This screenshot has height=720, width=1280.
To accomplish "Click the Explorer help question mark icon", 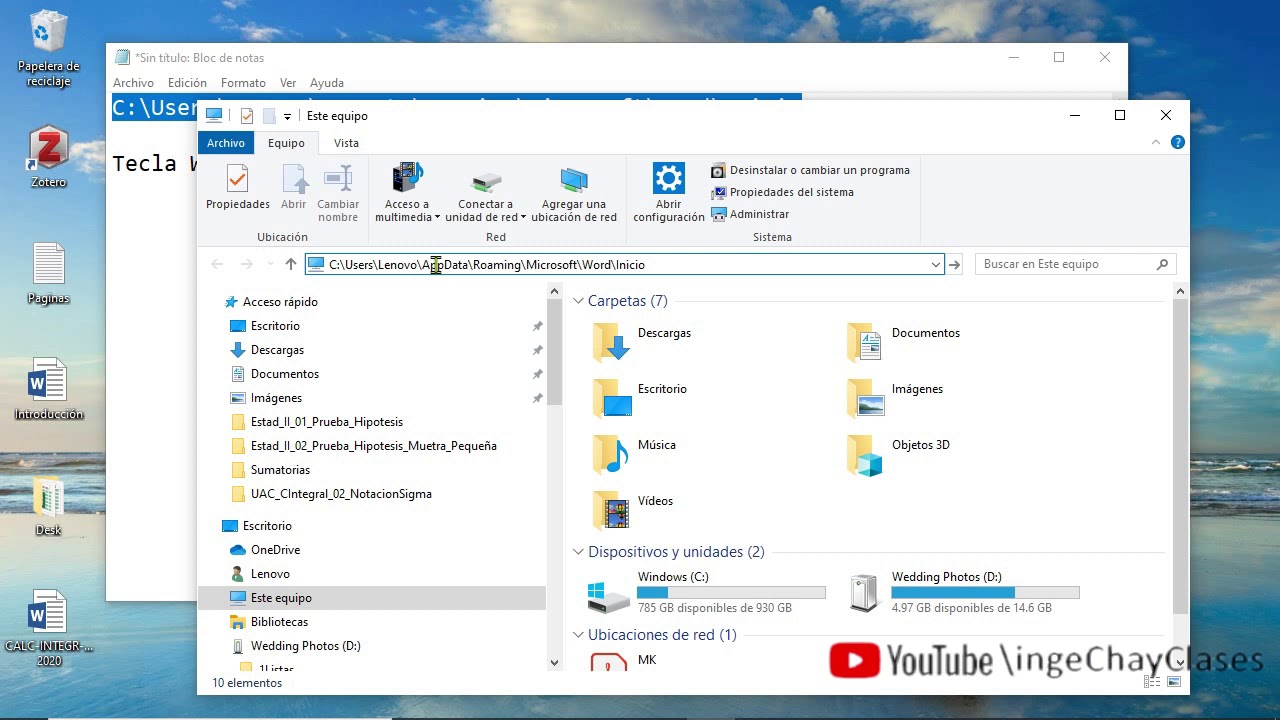I will click(x=1177, y=143).
